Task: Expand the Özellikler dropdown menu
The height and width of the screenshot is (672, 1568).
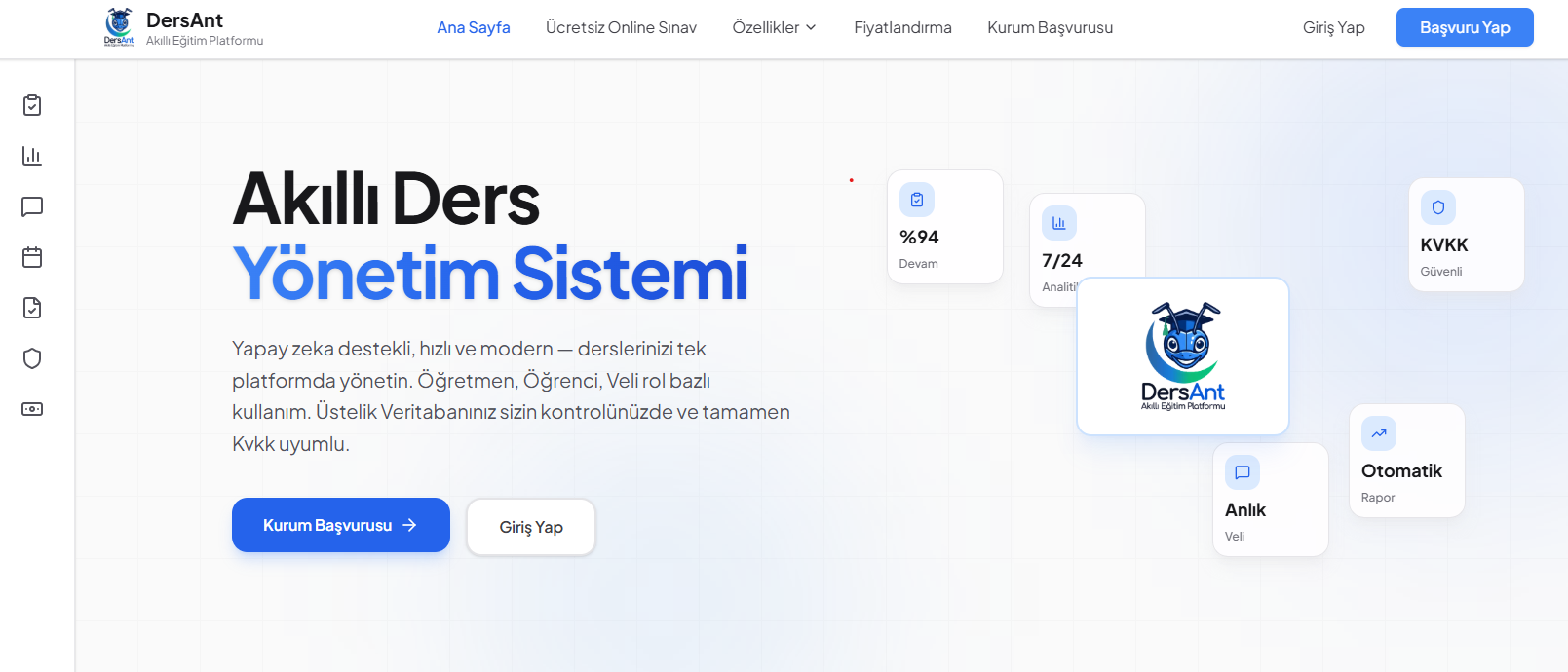Action: (774, 27)
